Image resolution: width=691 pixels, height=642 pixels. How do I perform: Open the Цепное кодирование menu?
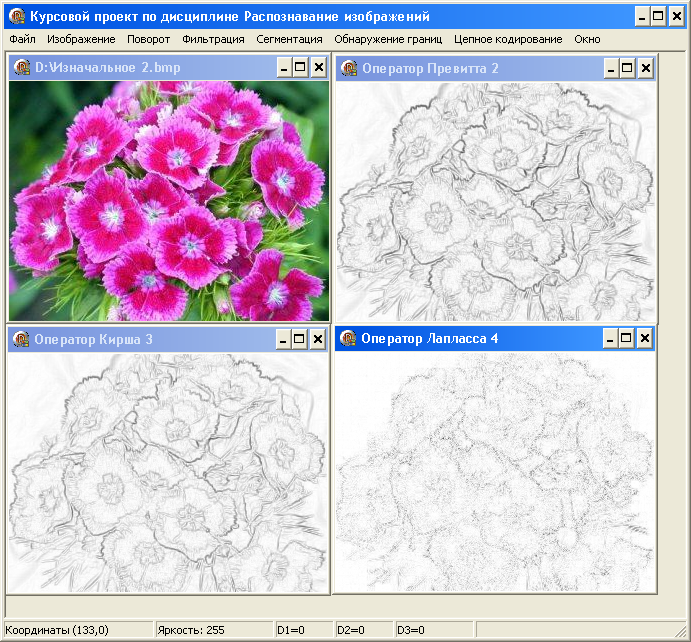[508, 39]
